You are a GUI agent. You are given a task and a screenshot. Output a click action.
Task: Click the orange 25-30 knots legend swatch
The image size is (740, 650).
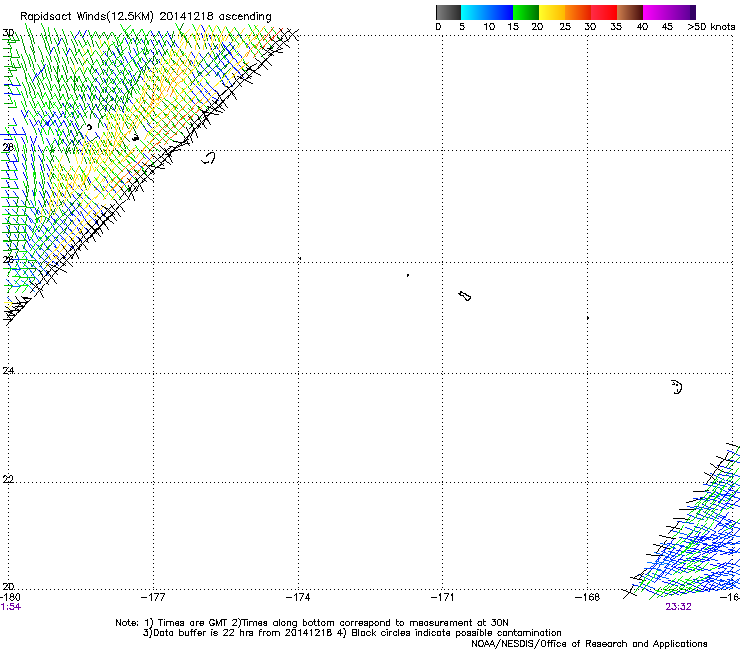578,12
